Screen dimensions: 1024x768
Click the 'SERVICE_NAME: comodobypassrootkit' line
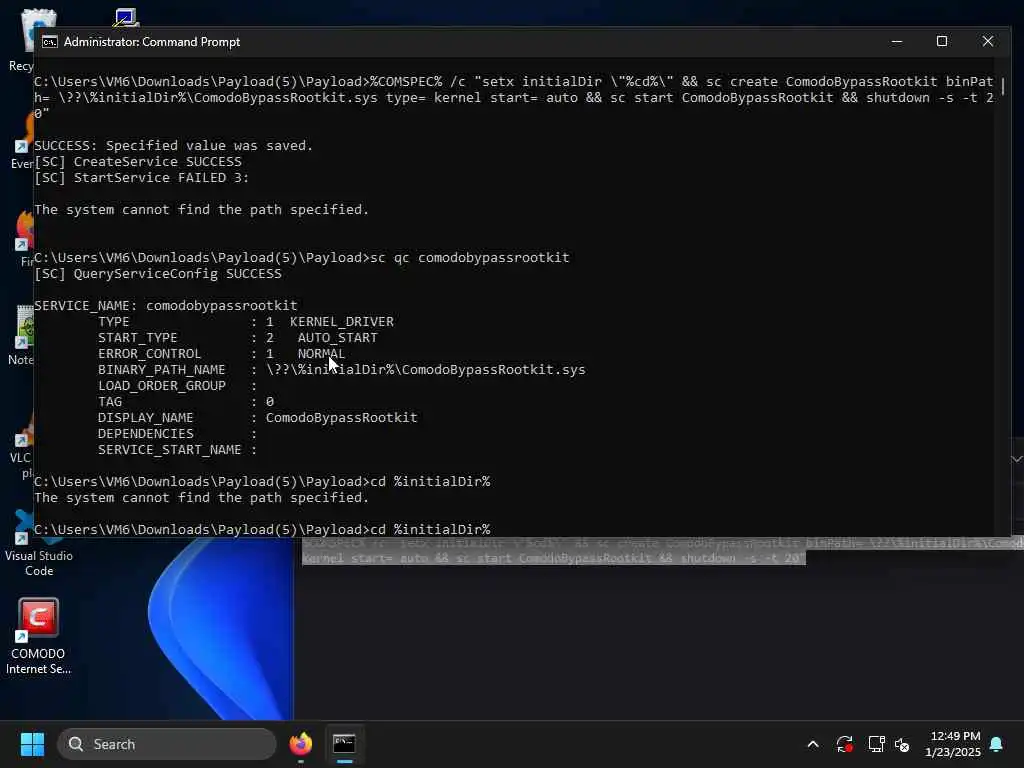pyautogui.click(x=166, y=306)
